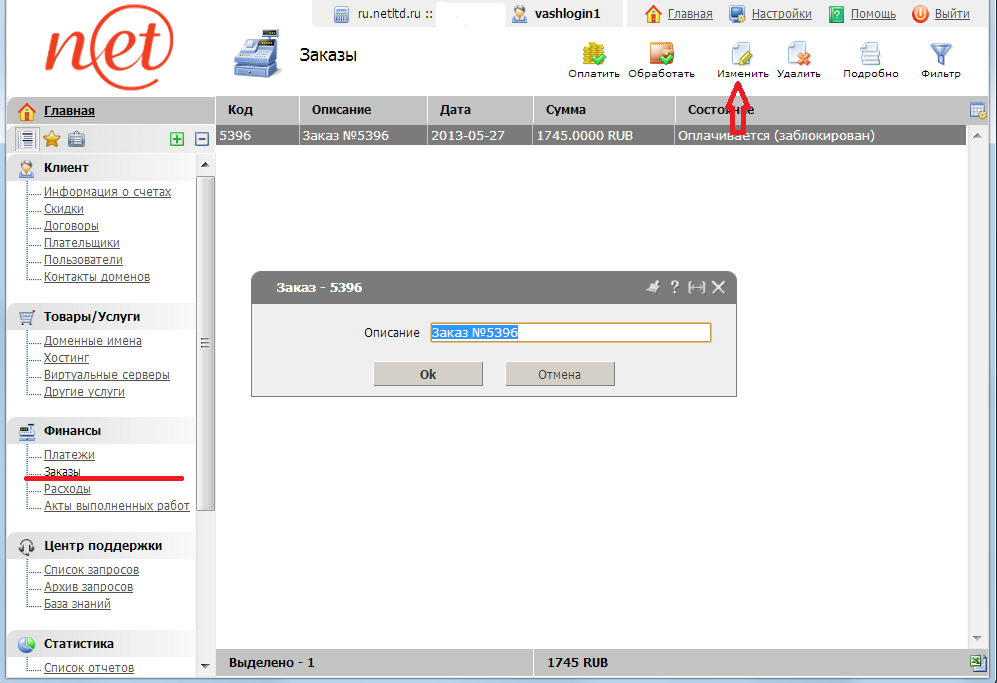
Task: Expand all menu sections with green plus
Action: click(177, 140)
